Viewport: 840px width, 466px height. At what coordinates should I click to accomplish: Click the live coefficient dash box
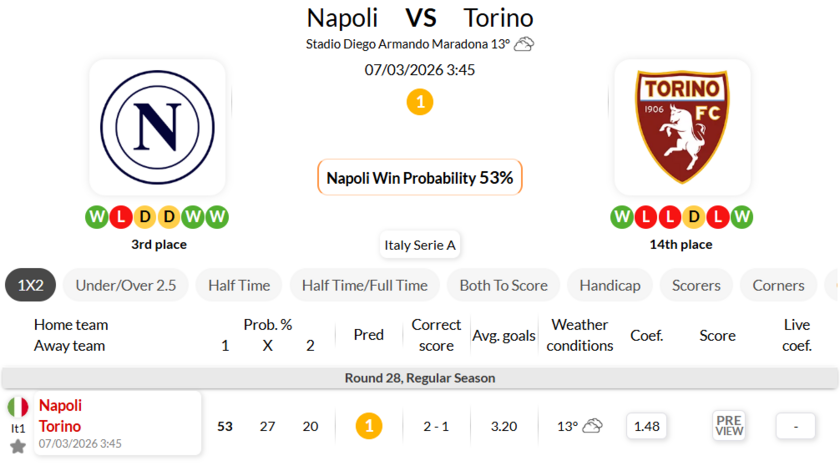[x=796, y=426]
